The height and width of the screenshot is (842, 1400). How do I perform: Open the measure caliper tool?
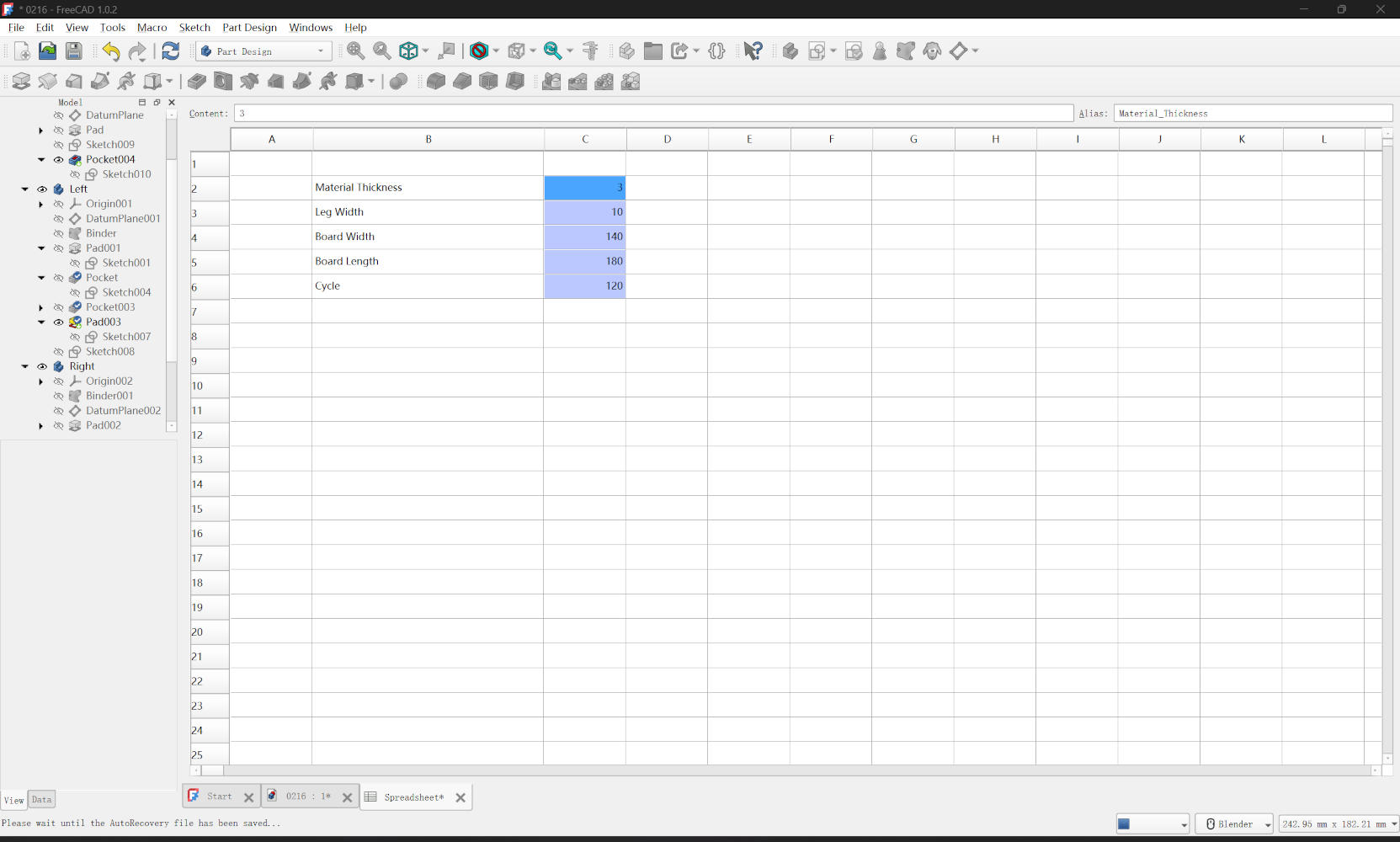point(590,51)
